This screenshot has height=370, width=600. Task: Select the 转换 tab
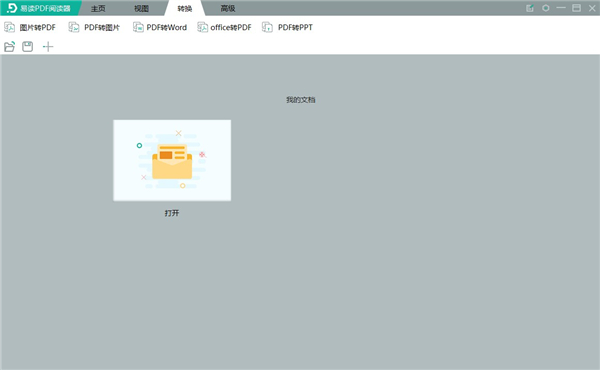coord(185,8)
